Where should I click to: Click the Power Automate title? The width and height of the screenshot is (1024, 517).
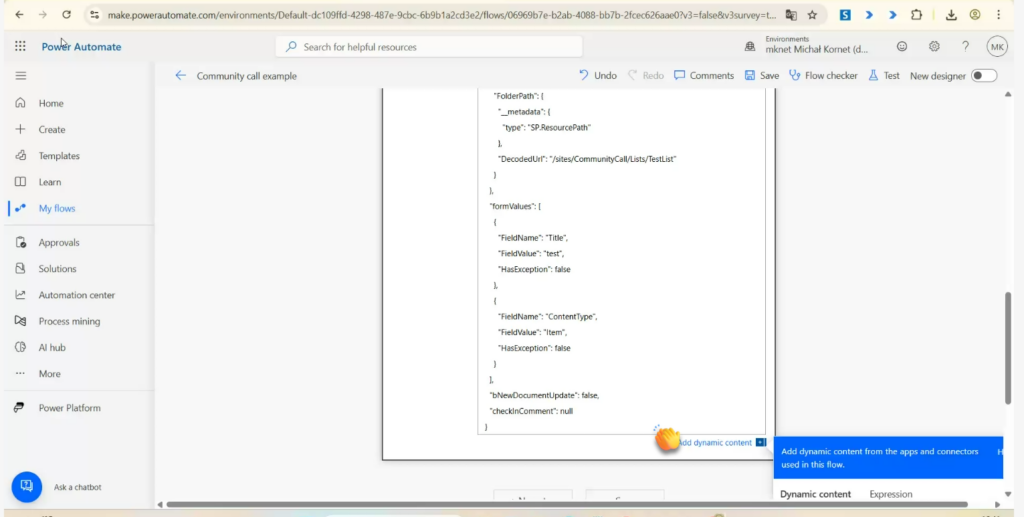(81, 47)
